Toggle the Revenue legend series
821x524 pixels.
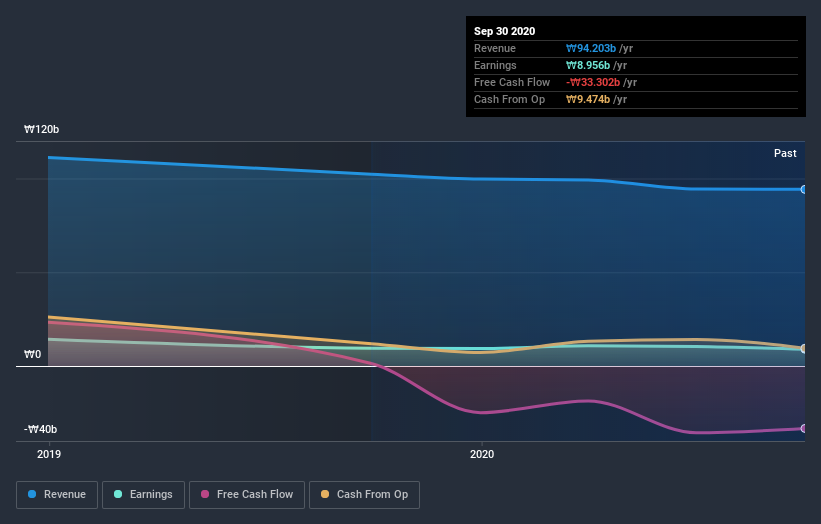[57, 495]
